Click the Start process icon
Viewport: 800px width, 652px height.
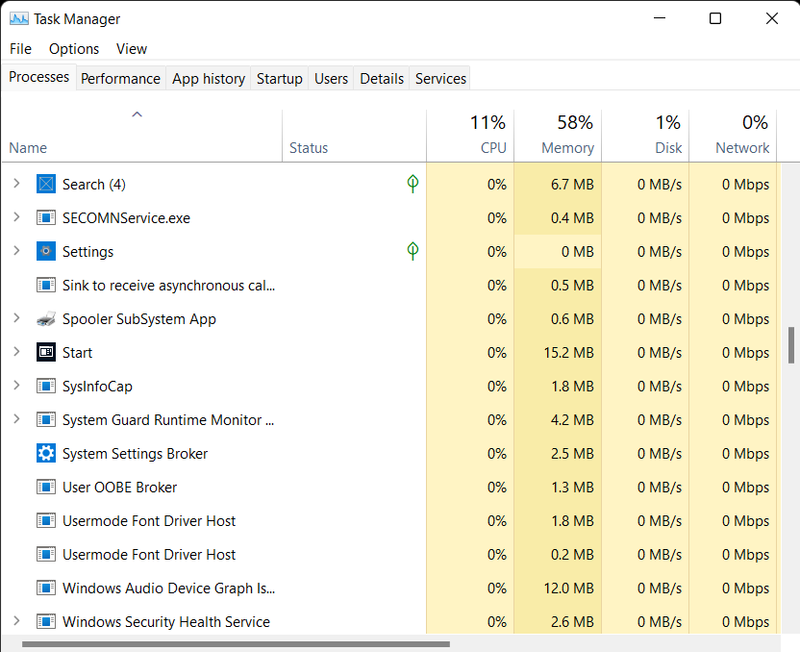coord(46,353)
